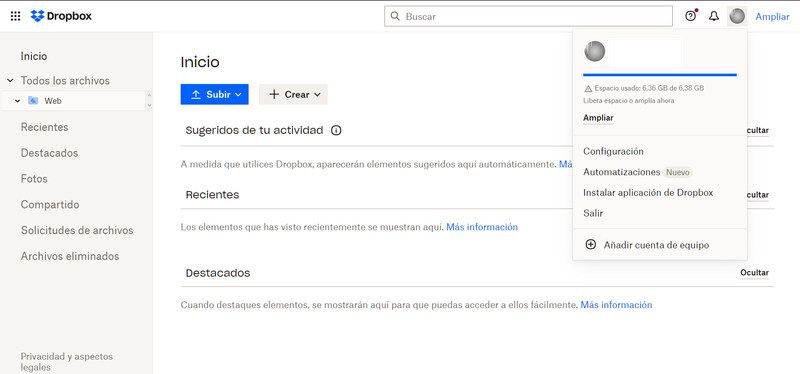Open the notifications bell
The image size is (800, 374).
(x=714, y=16)
